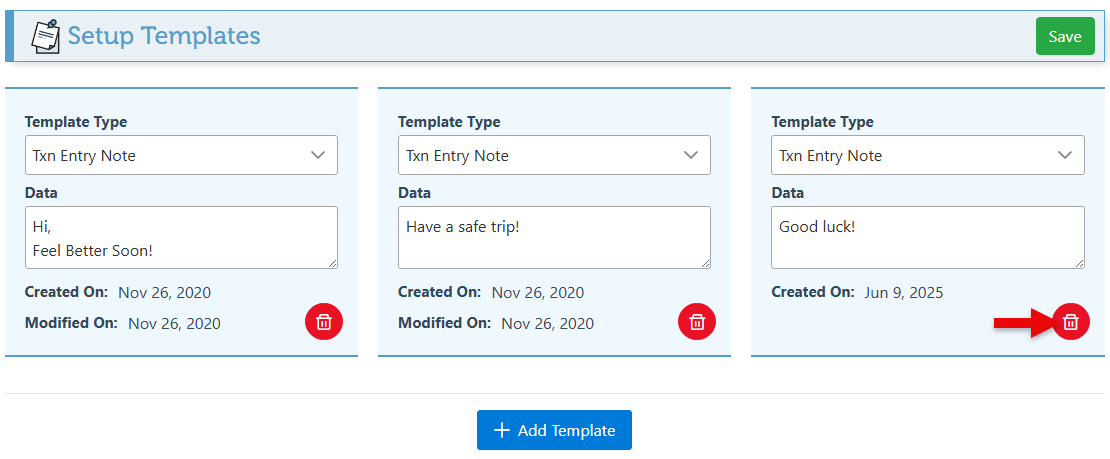The image size is (1110, 459).
Task: Open Template Type dropdown for "Feel Better Soon!"
Action: tap(181, 155)
